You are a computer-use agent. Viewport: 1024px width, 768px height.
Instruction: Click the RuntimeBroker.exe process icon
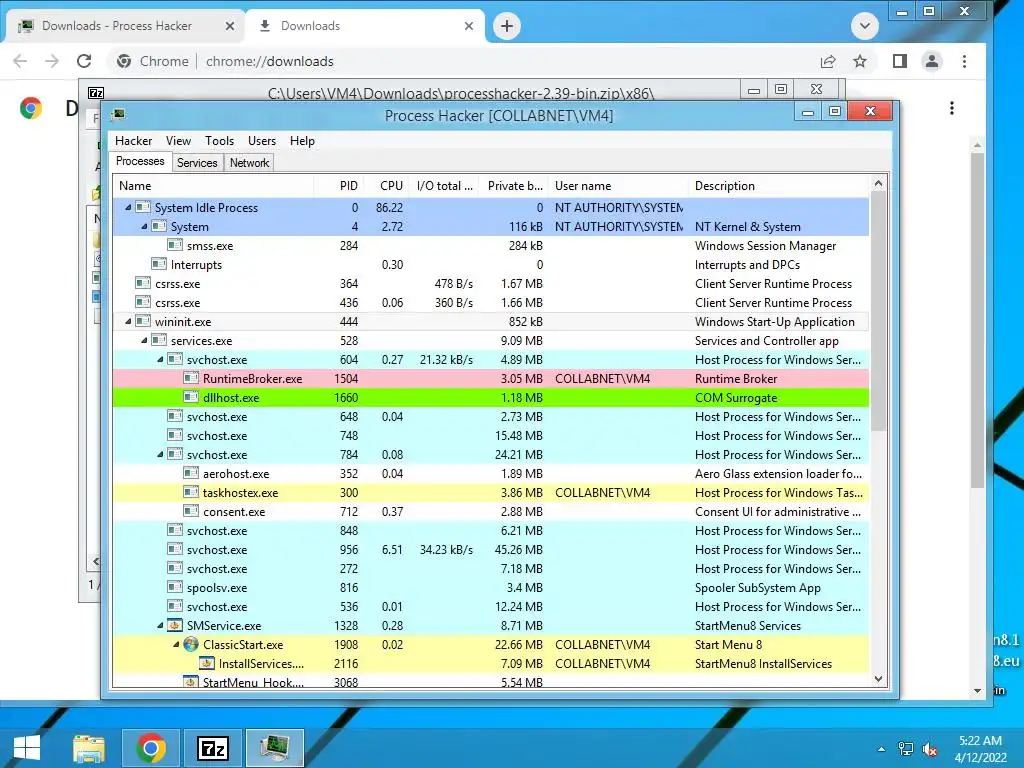click(x=191, y=378)
